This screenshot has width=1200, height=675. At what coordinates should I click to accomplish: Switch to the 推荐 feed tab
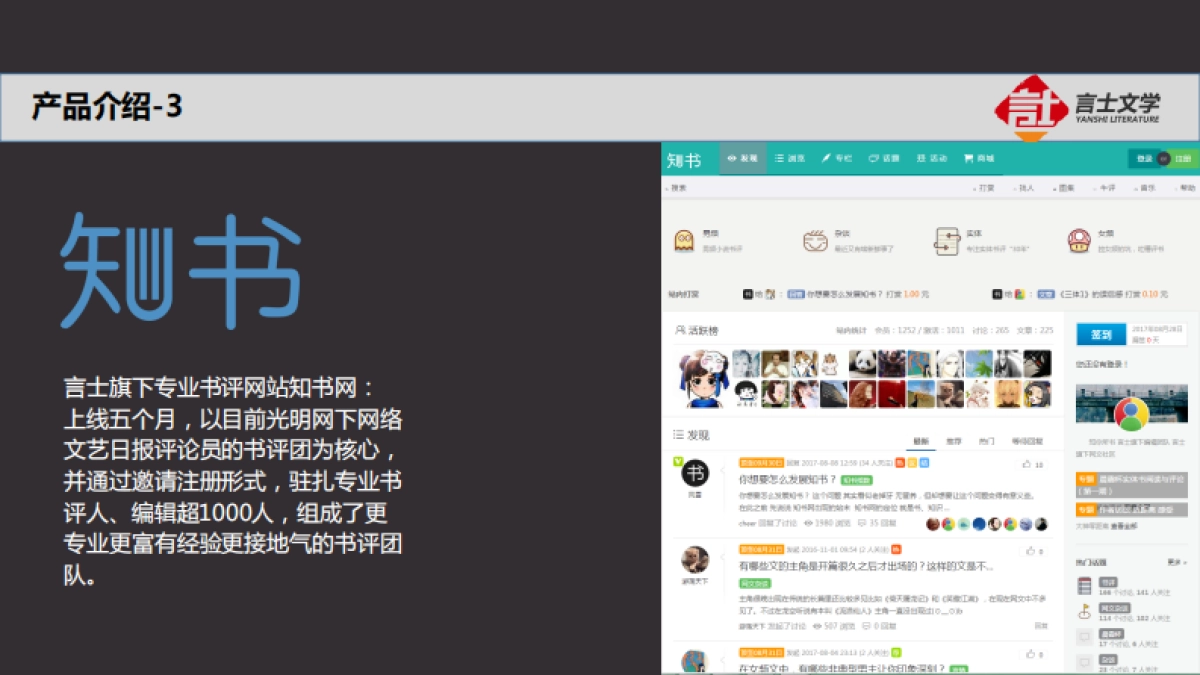[x=954, y=441]
